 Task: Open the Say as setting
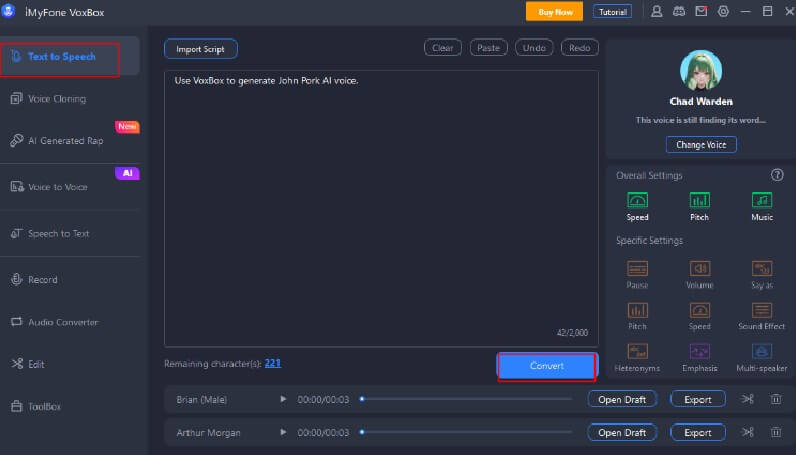[761, 275]
